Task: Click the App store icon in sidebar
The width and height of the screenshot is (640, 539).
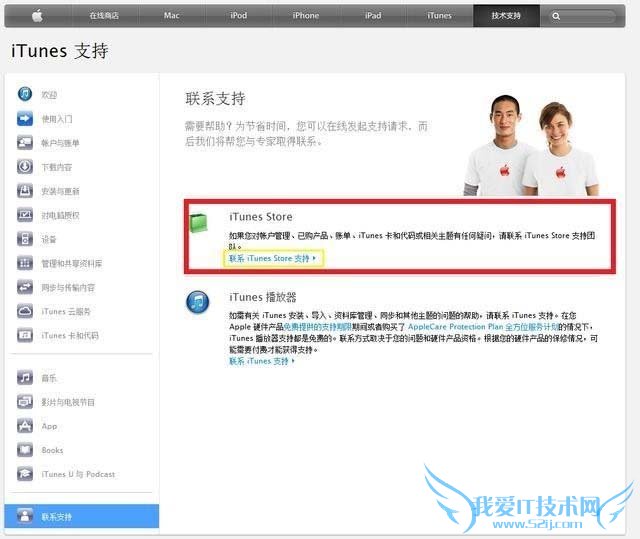Action: pos(25,426)
